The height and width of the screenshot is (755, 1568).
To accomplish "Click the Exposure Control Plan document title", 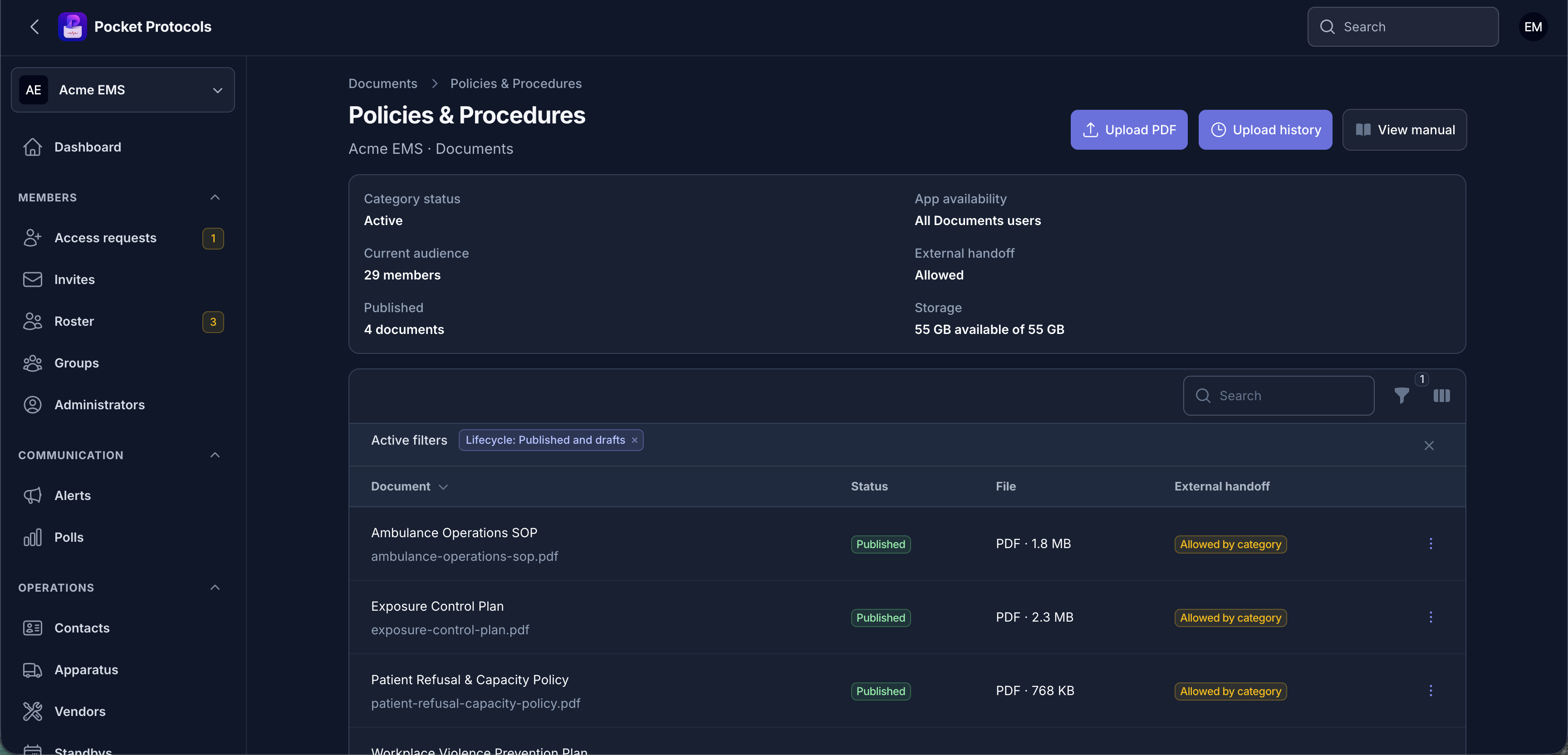I will pyautogui.click(x=437, y=607).
